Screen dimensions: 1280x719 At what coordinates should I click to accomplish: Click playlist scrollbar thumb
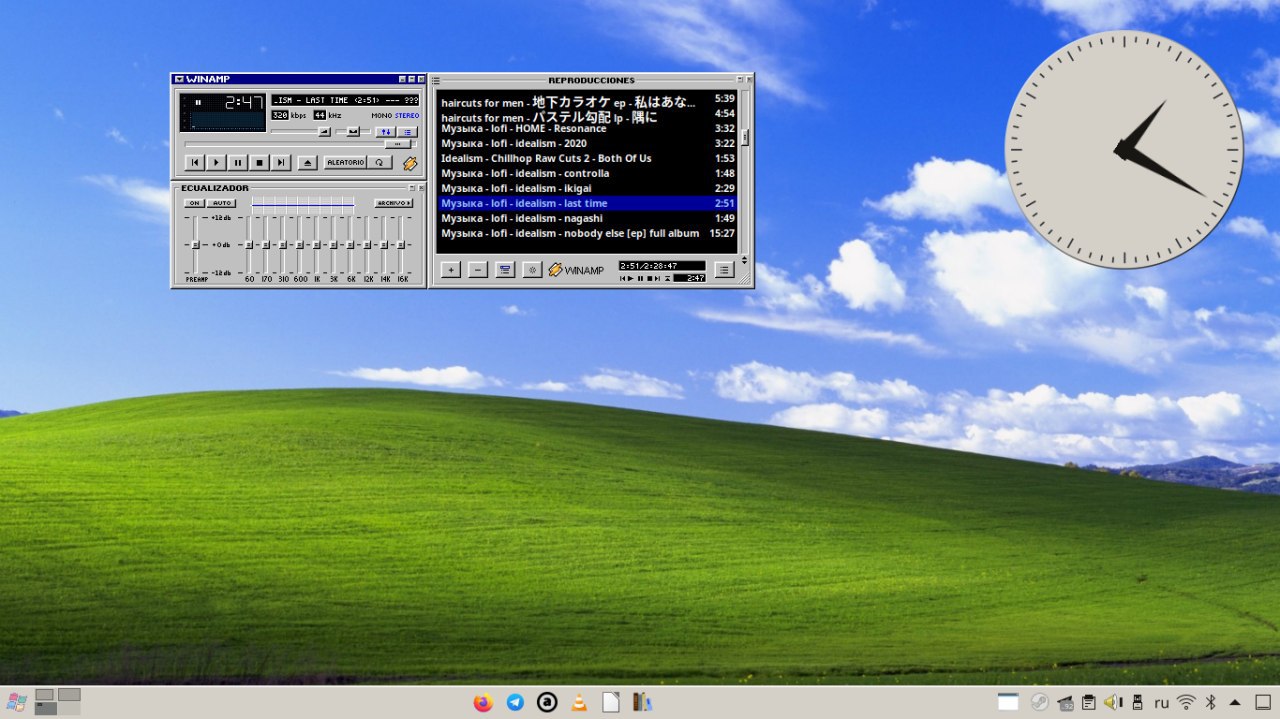click(745, 137)
